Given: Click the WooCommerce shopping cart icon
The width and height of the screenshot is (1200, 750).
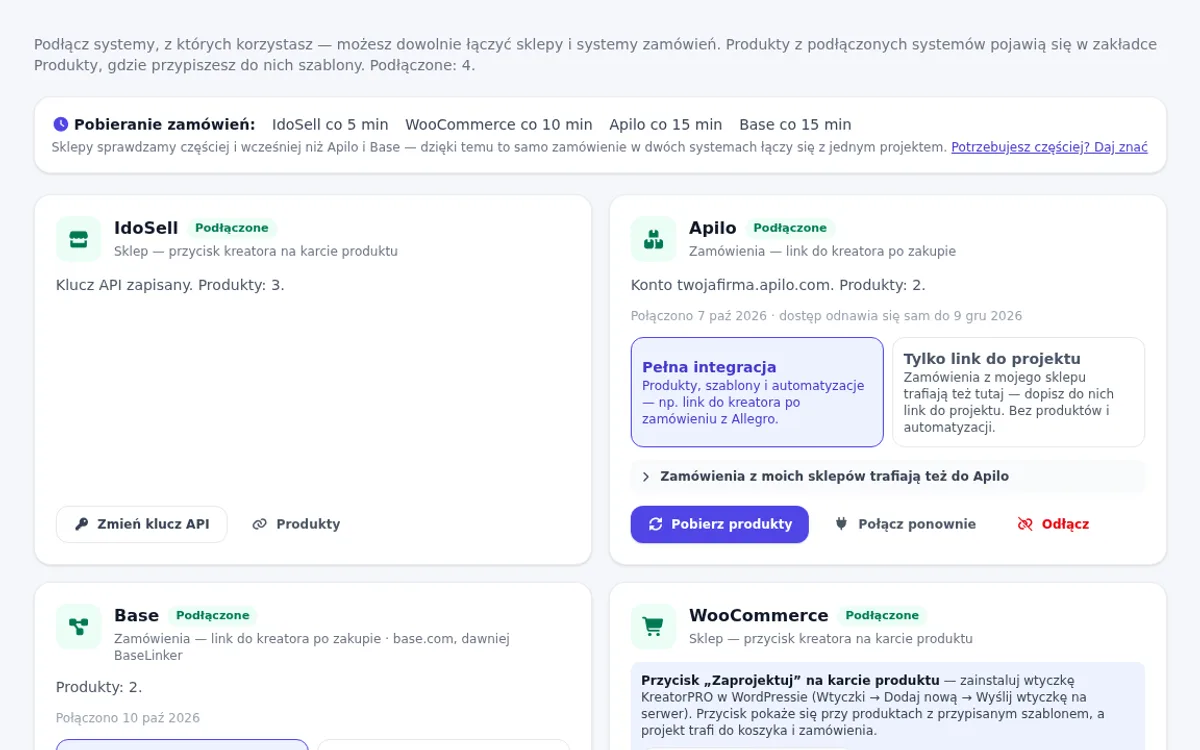Looking at the screenshot, I should [x=653, y=627].
